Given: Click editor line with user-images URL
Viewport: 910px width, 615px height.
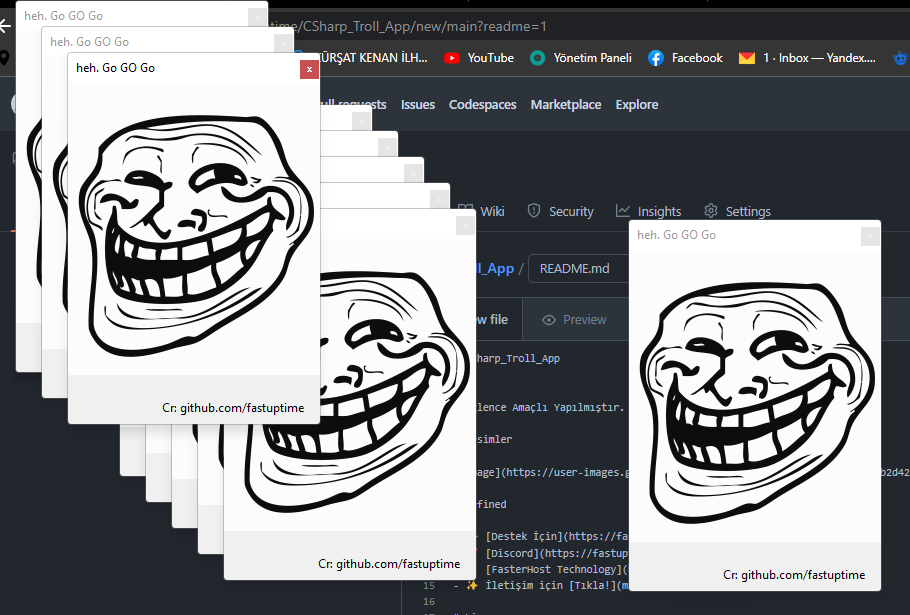Looking at the screenshot, I should pyautogui.click(x=552, y=472).
